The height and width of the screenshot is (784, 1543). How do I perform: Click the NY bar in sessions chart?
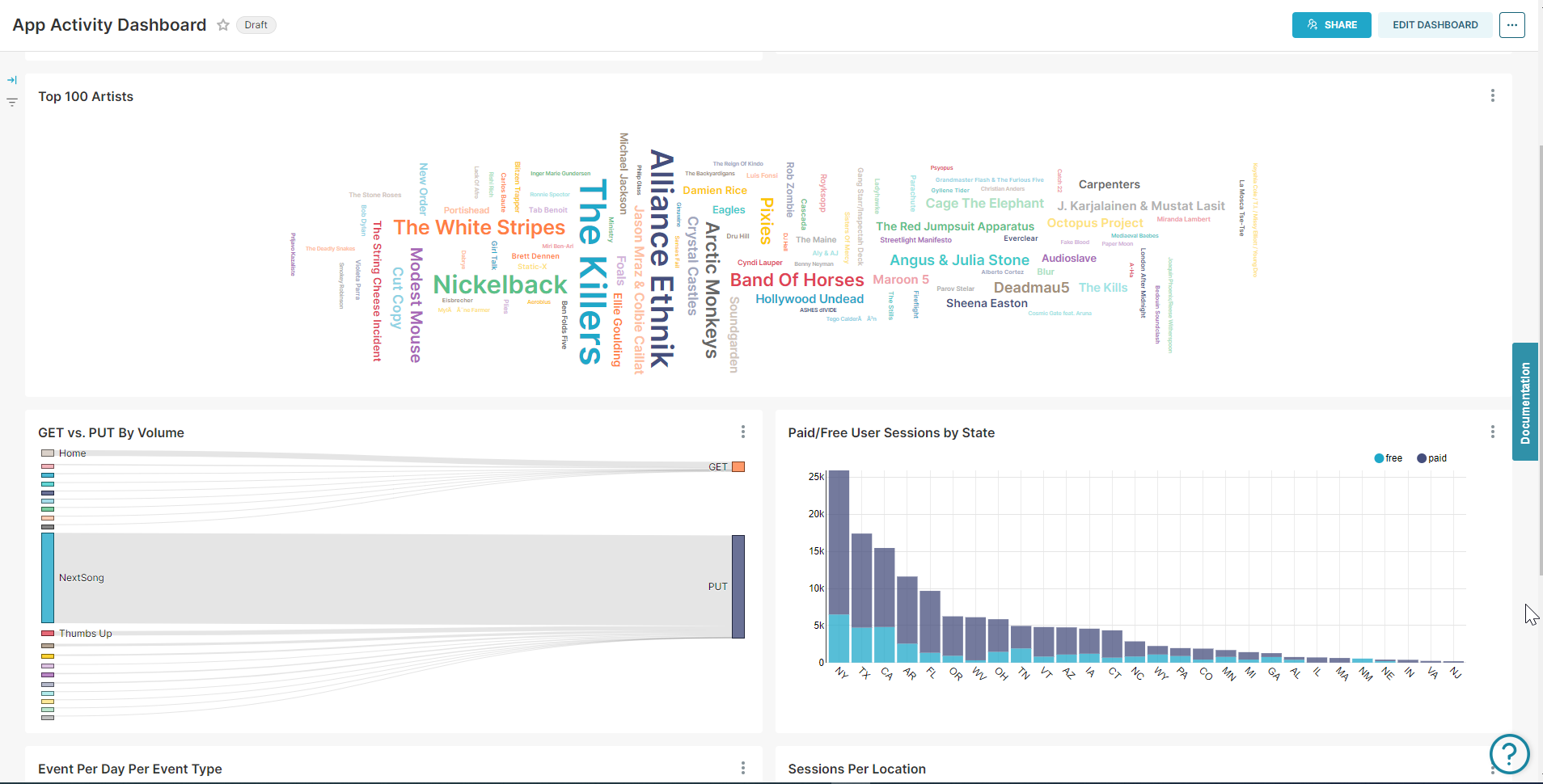[839, 567]
